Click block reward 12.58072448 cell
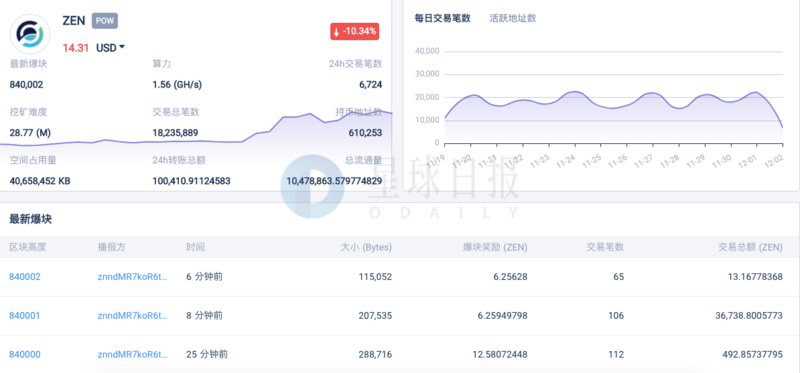800x373 pixels. (500, 354)
